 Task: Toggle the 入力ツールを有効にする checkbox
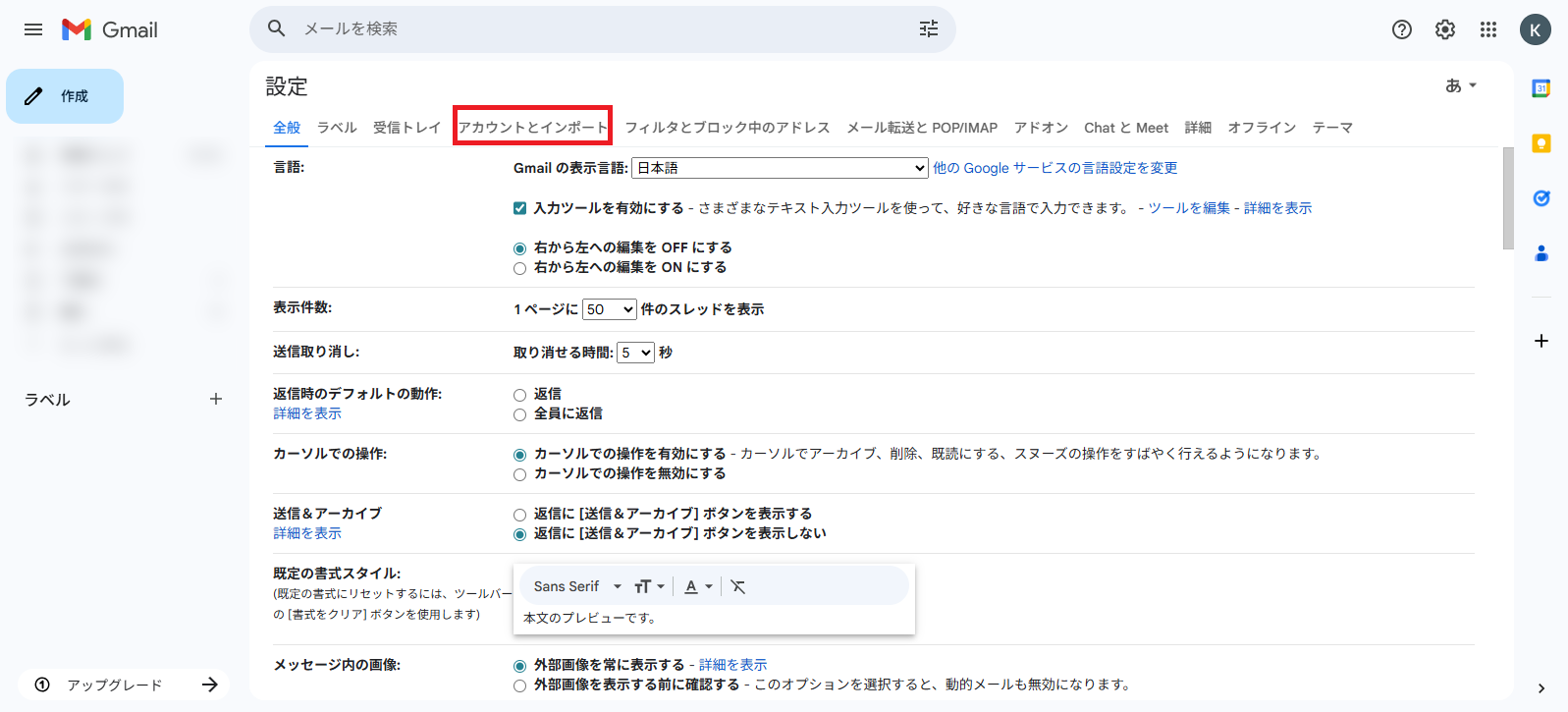click(520, 208)
